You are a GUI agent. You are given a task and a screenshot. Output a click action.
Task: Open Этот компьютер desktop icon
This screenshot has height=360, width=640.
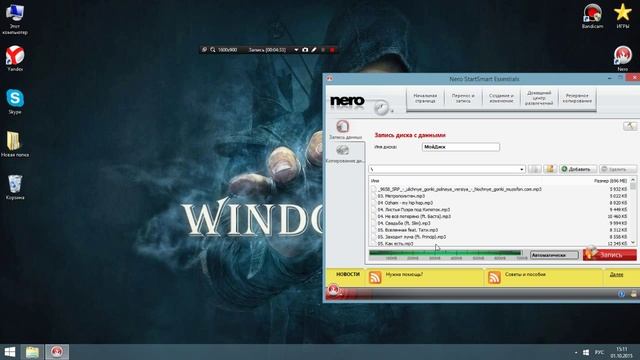click(15, 19)
